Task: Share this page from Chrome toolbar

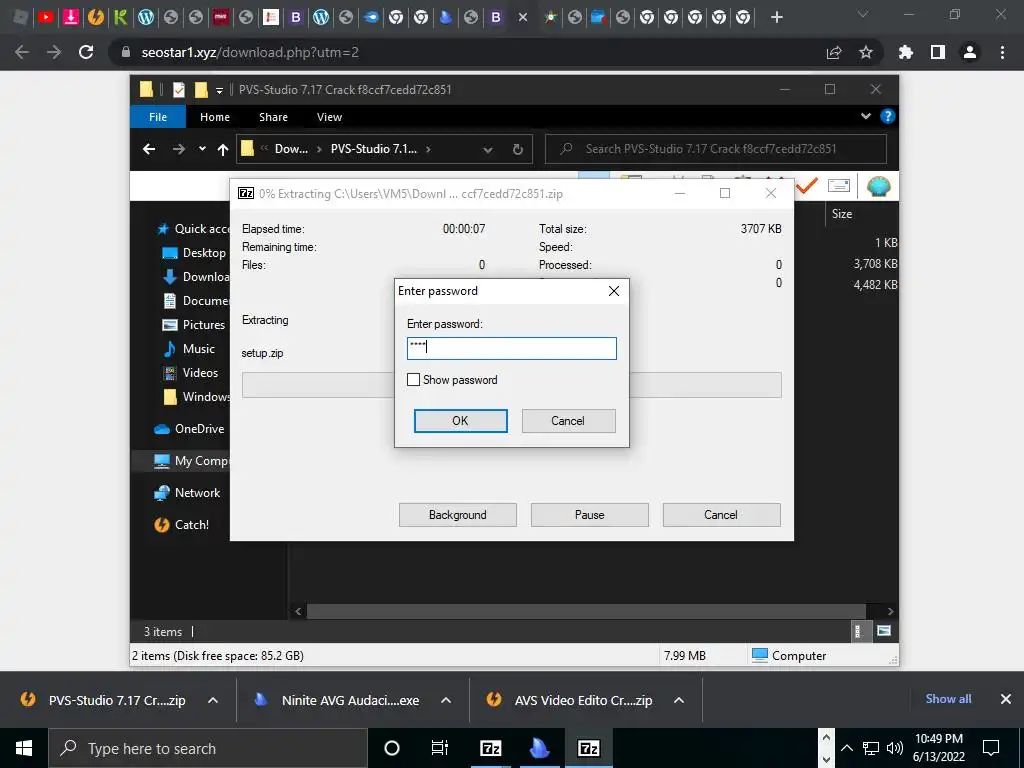Action: tap(834, 53)
